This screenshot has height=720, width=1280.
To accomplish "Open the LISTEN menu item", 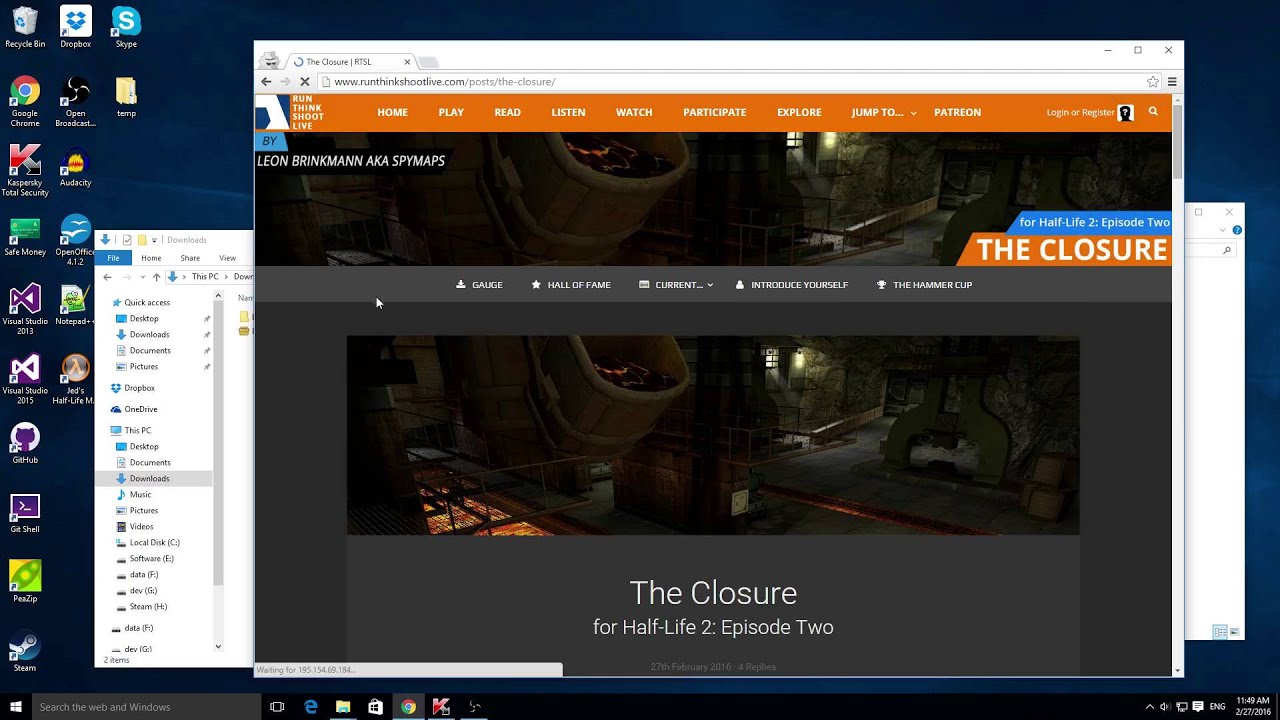I will click(x=568, y=112).
